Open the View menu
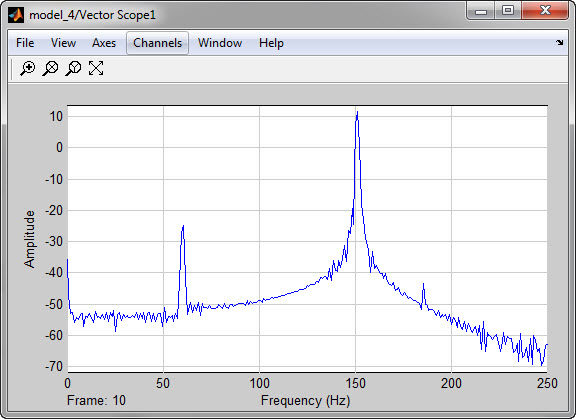576x419 pixels. 63,43
